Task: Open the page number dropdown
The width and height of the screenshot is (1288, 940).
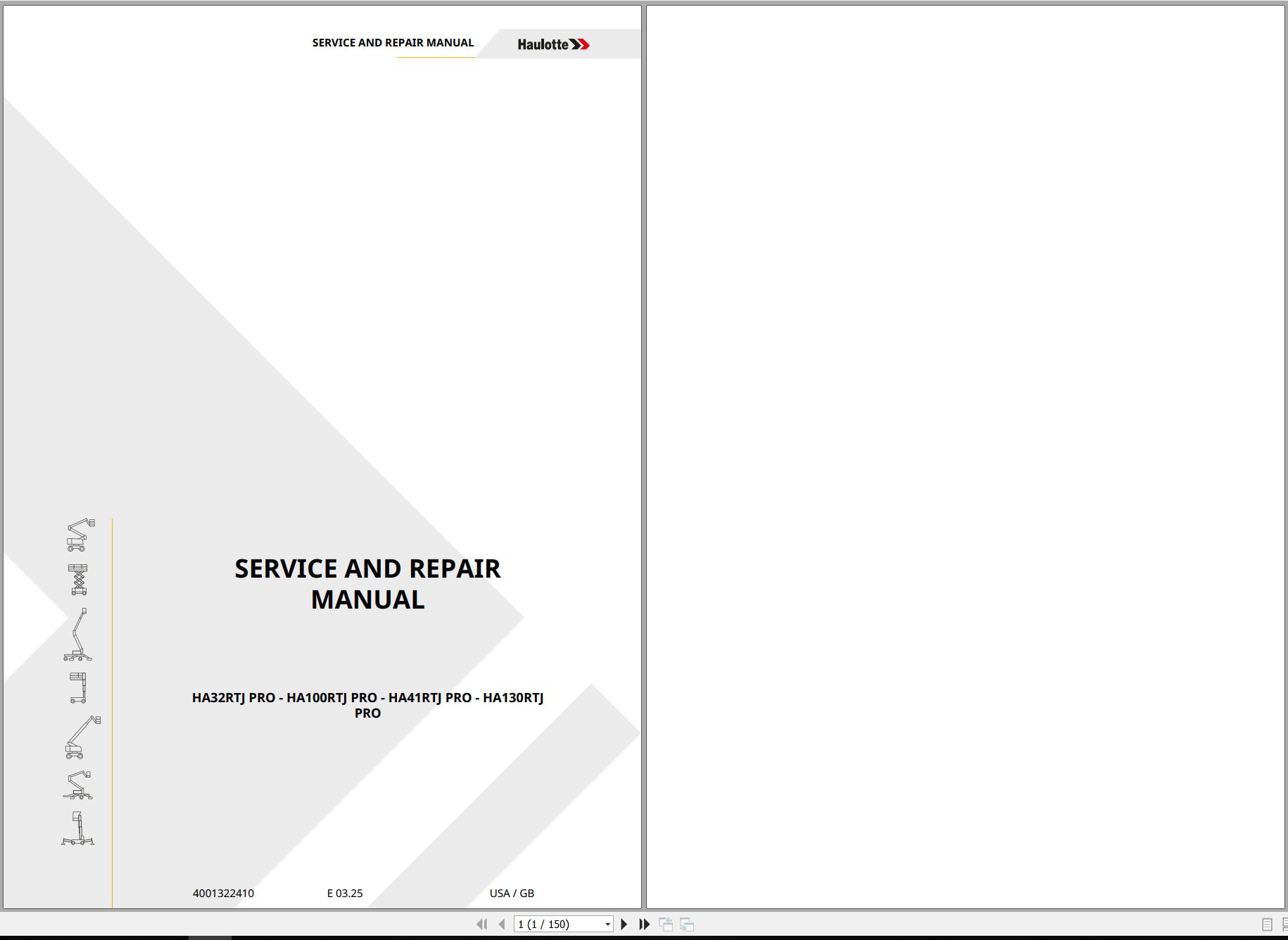Action: [607, 925]
